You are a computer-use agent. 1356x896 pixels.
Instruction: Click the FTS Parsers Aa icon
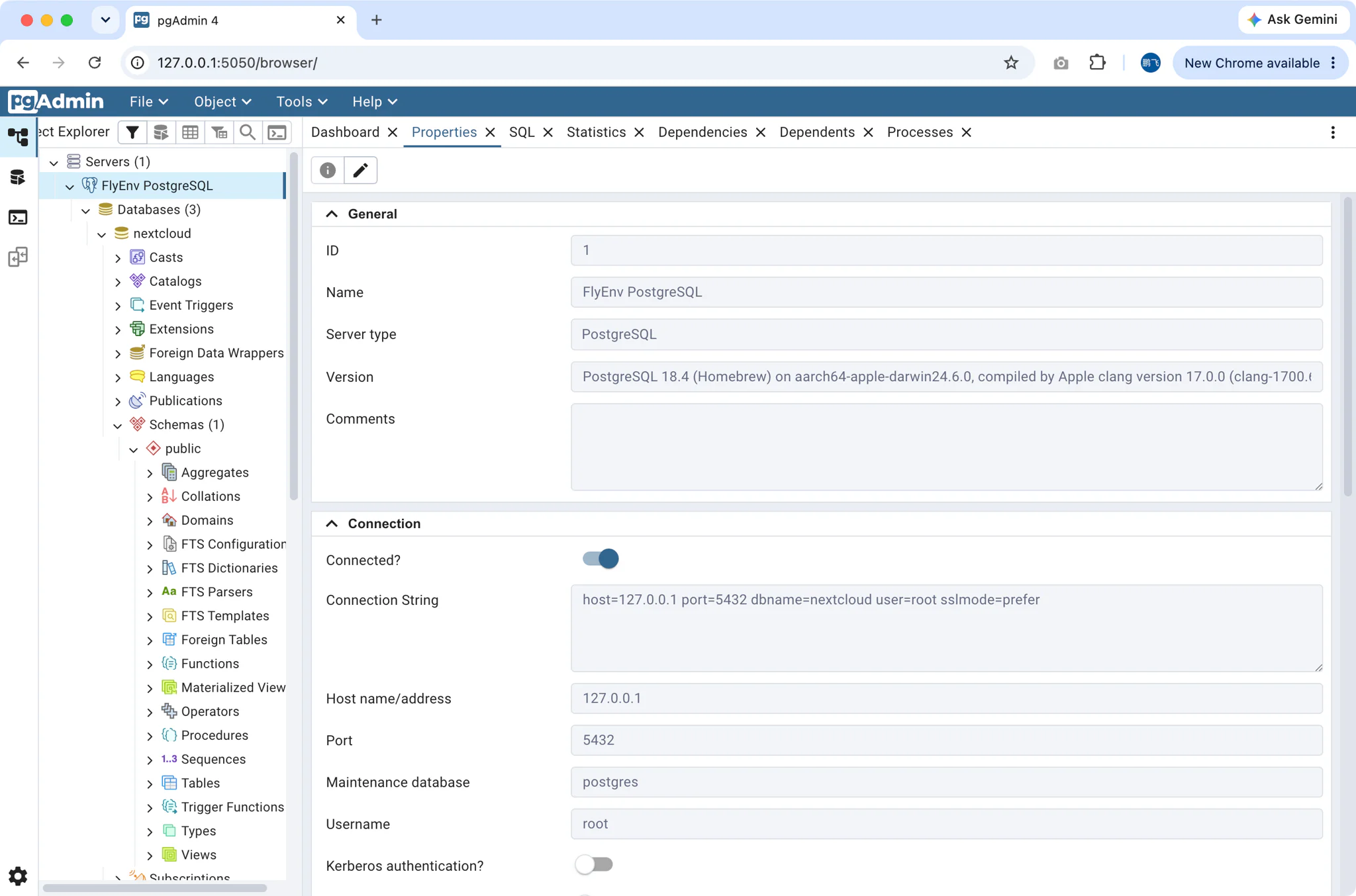169,592
